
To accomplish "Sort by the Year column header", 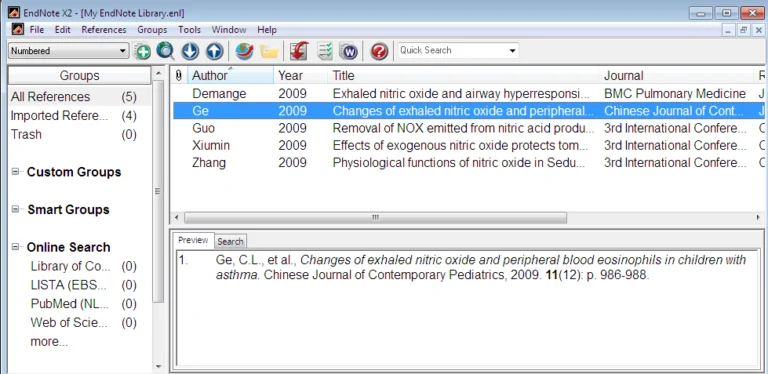I will pyautogui.click(x=300, y=75).
